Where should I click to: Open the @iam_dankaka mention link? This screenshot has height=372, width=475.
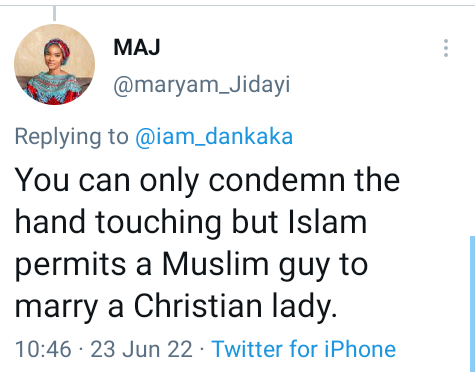214,136
